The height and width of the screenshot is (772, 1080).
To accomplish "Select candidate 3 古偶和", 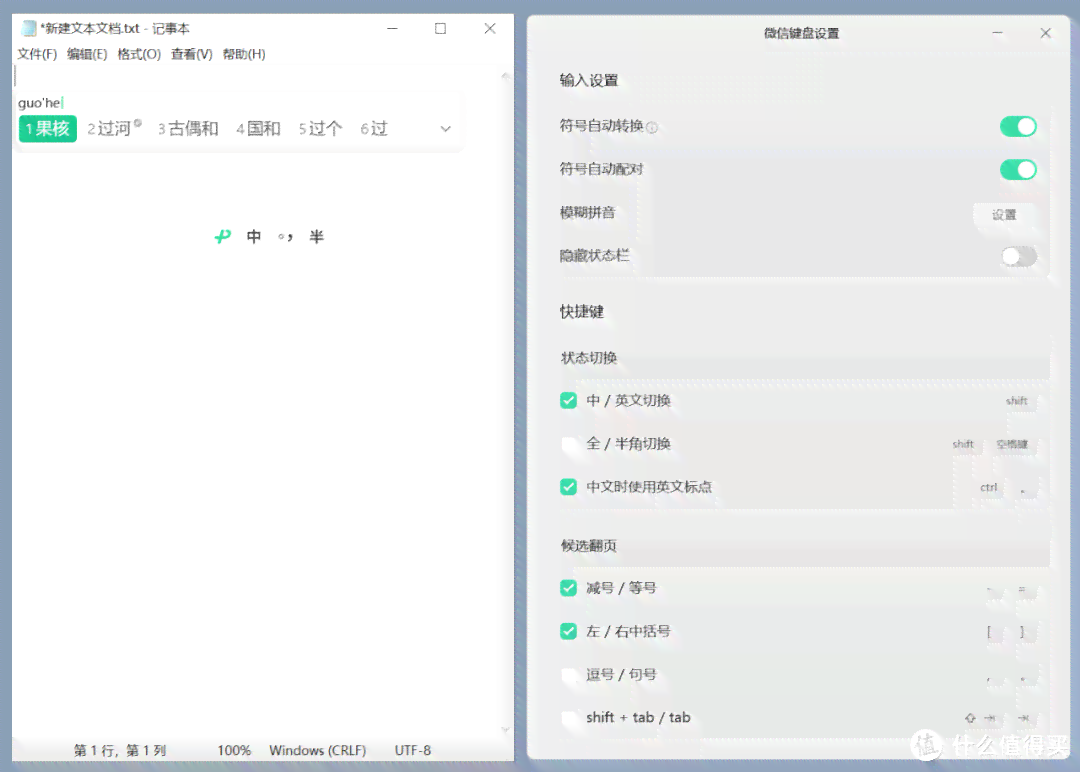I will 188,129.
